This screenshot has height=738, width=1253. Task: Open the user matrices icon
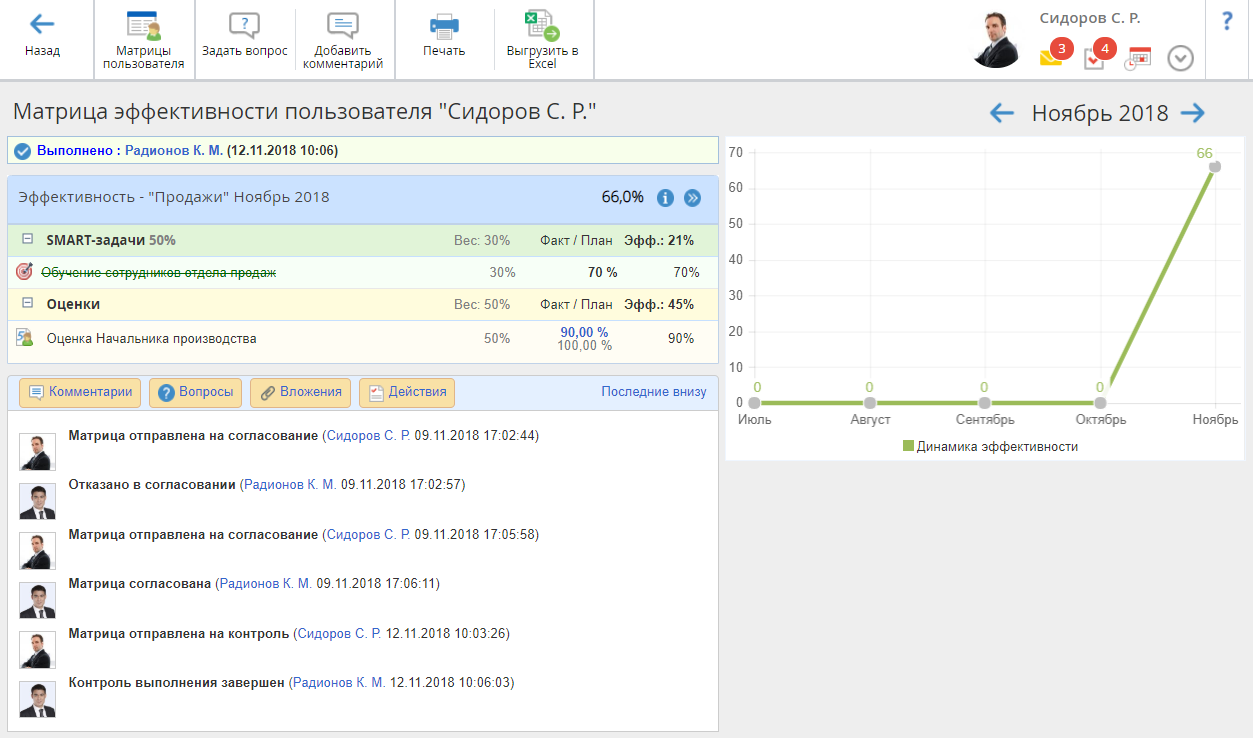pyautogui.click(x=143, y=27)
